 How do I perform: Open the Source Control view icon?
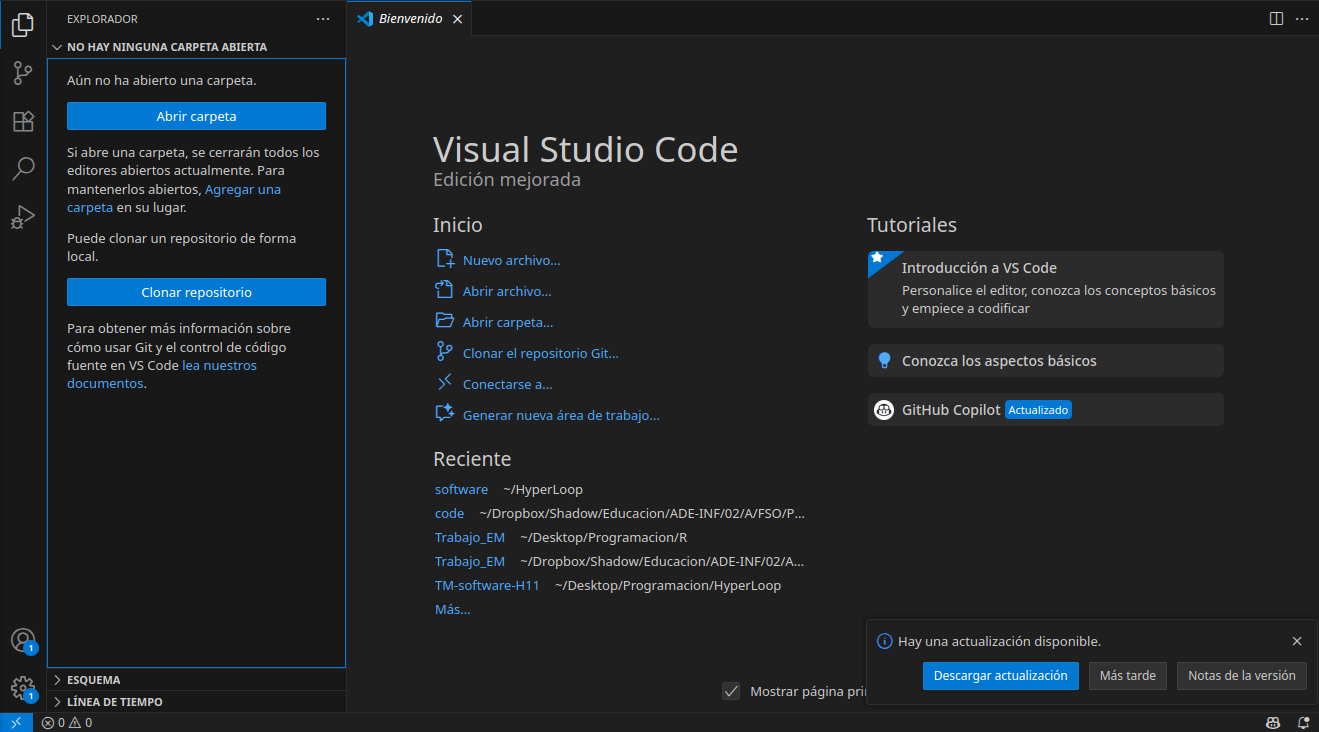click(23, 73)
